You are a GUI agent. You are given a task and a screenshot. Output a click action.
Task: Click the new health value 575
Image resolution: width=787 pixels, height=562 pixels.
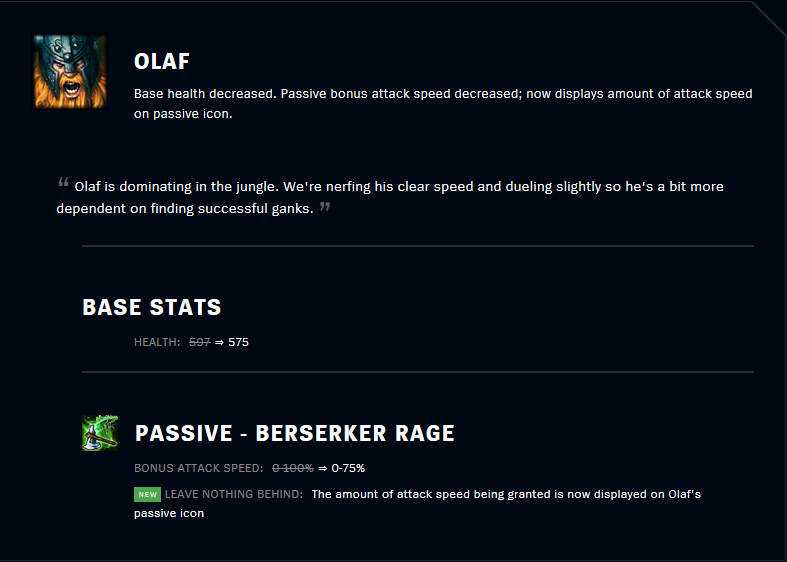coord(238,342)
